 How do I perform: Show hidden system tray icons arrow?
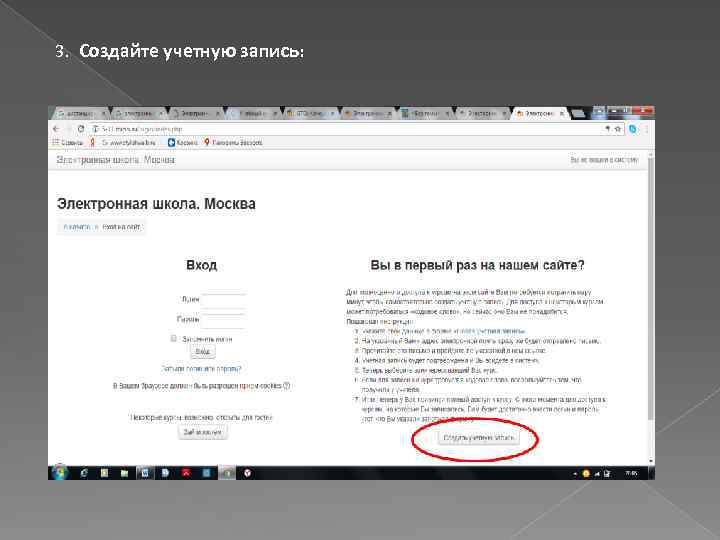coord(575,473)
